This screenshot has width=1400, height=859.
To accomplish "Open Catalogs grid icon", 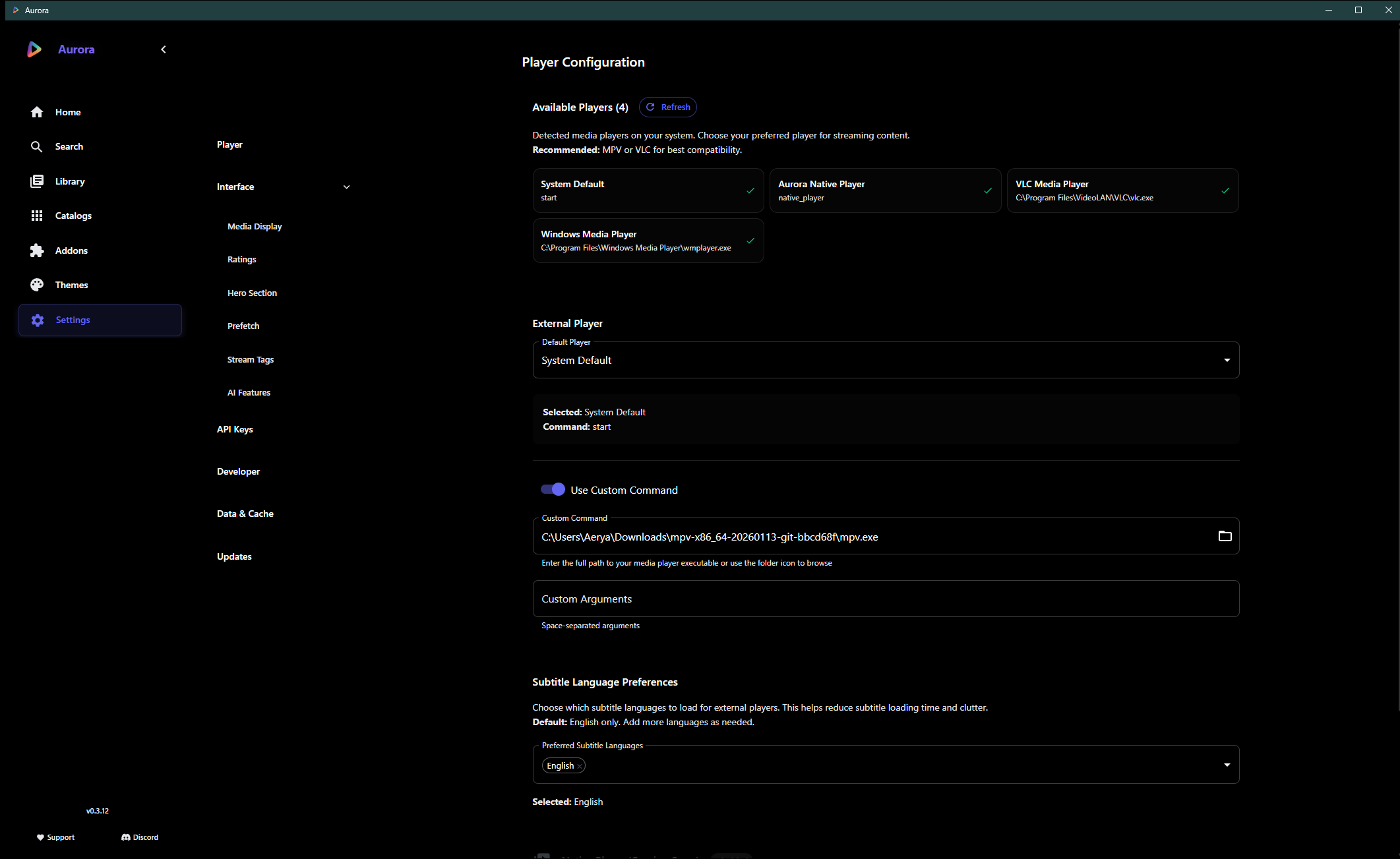I will coord(37,216).
